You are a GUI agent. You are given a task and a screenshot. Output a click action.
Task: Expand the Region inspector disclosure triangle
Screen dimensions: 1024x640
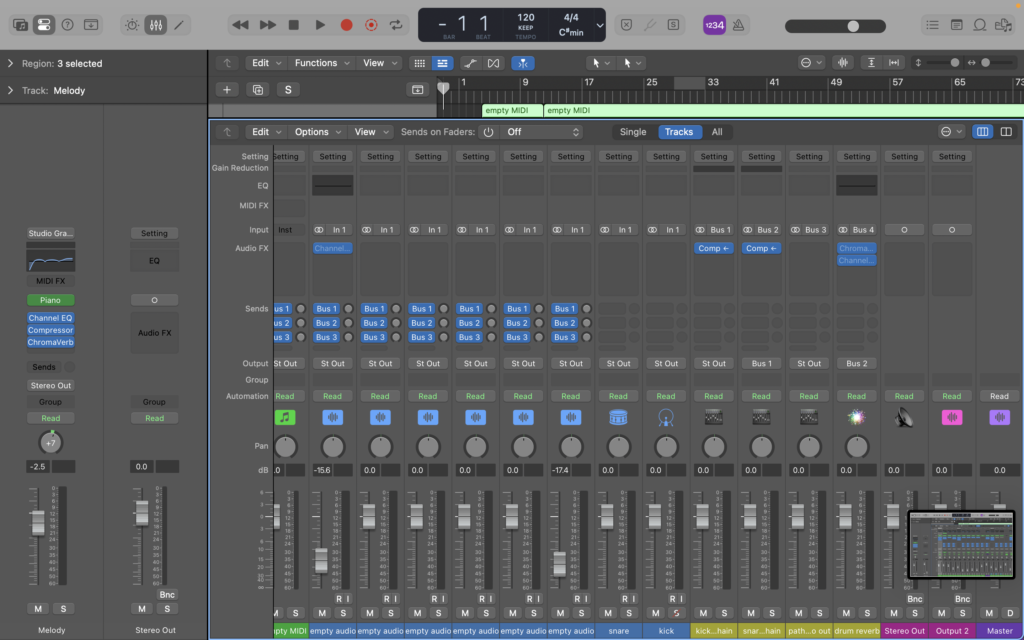(10, 64)
